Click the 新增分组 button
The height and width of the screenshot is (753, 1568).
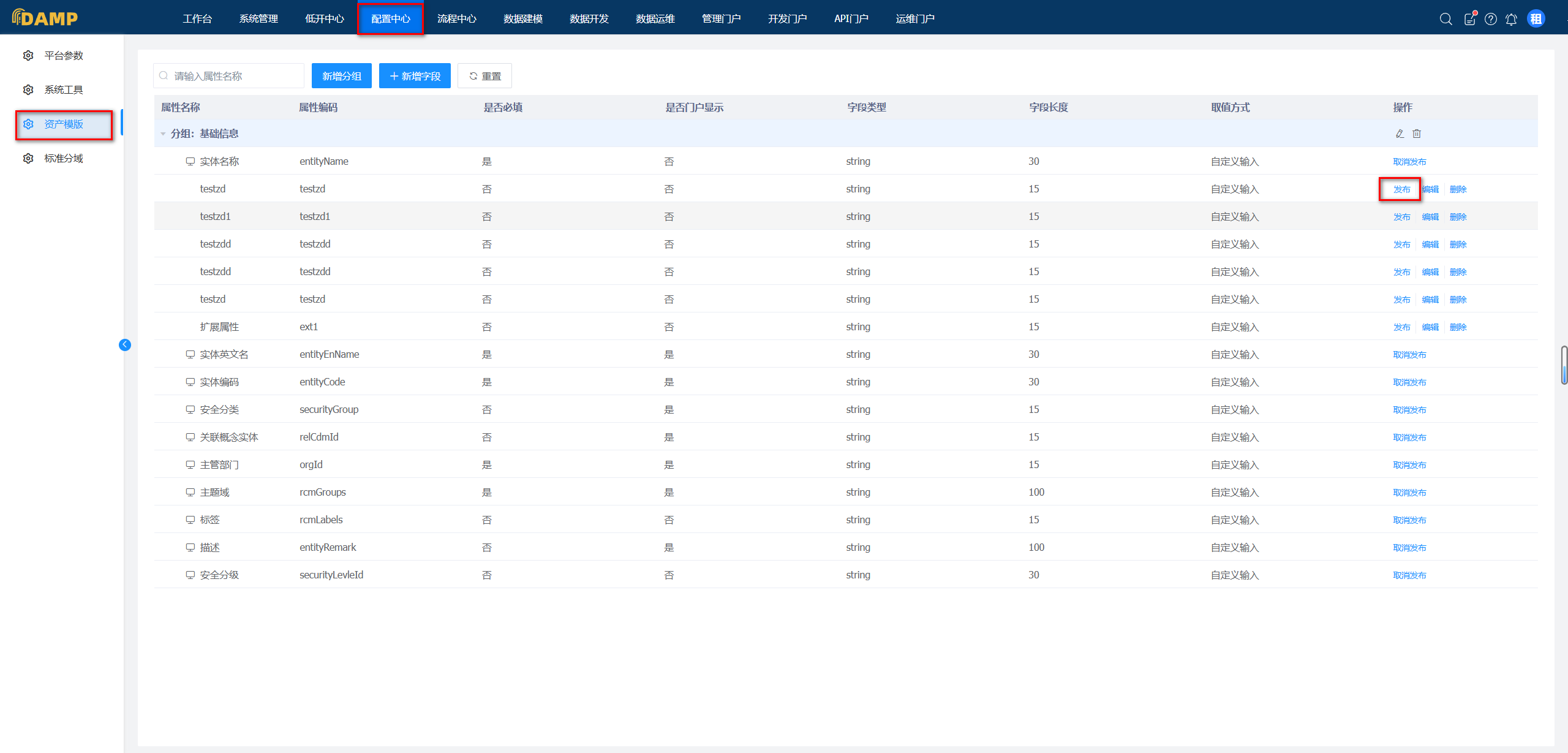point(341,76)
